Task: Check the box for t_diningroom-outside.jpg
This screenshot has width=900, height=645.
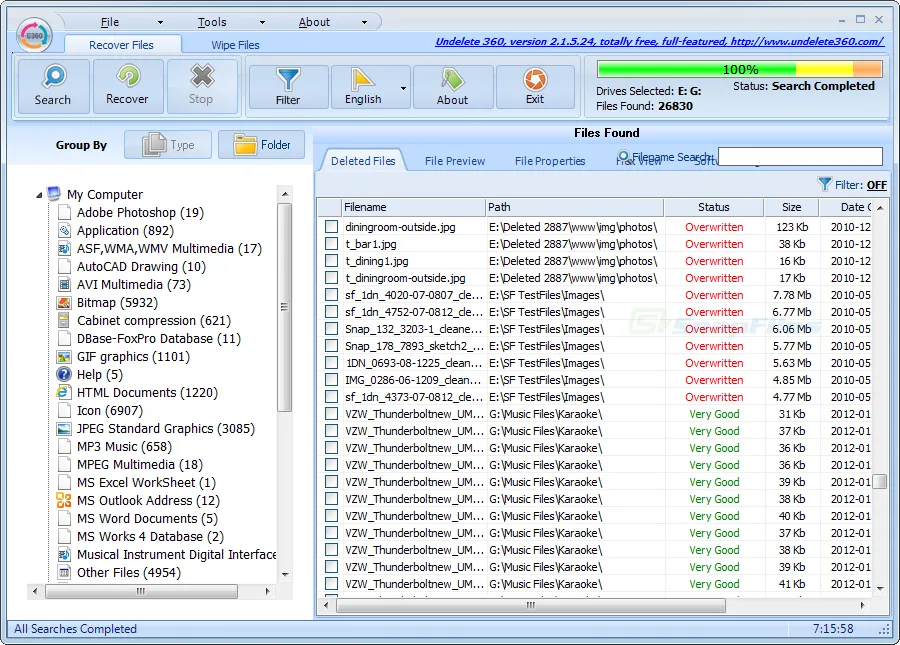Action: (331, 278)
